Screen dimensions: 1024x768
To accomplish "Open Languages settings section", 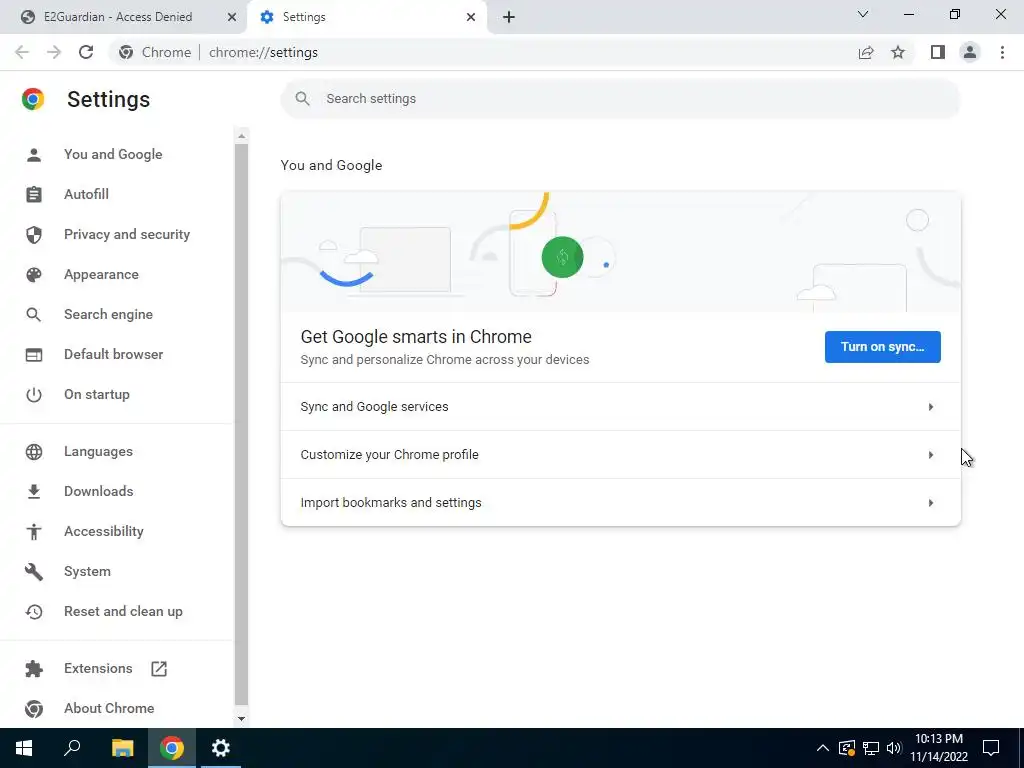I will [x=118, y=452].
